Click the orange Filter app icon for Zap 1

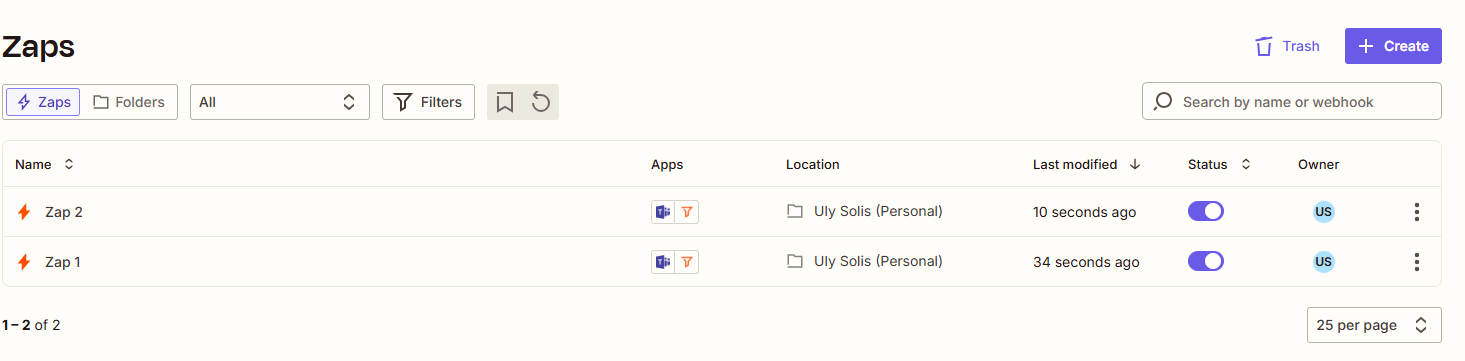pyautogui.click(x=687, y=262)
